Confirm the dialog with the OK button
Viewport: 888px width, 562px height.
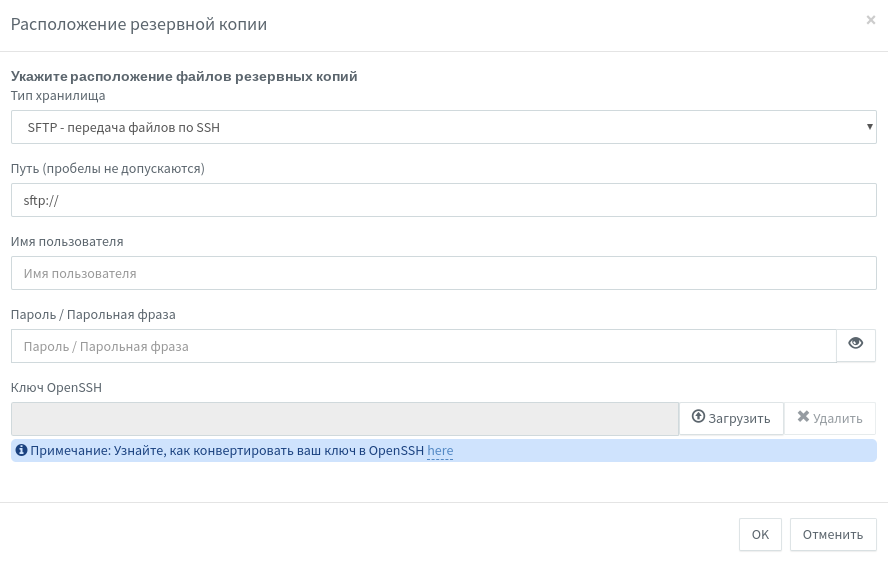coord(760,534)
